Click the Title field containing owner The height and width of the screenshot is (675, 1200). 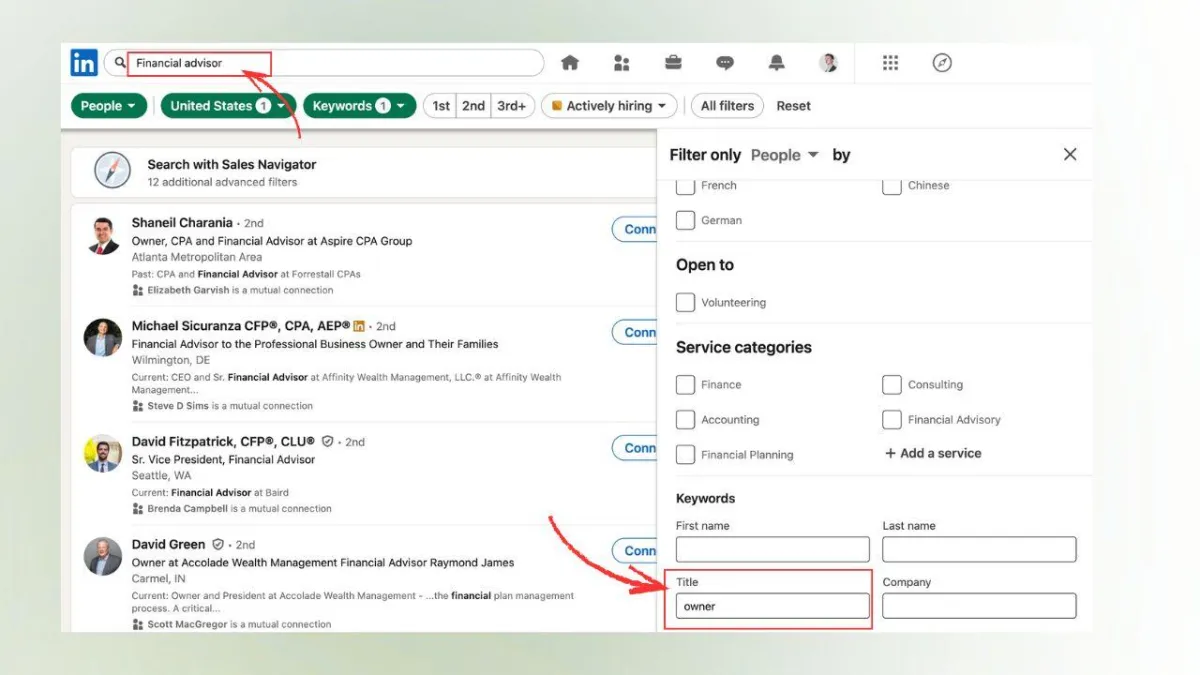773,606
